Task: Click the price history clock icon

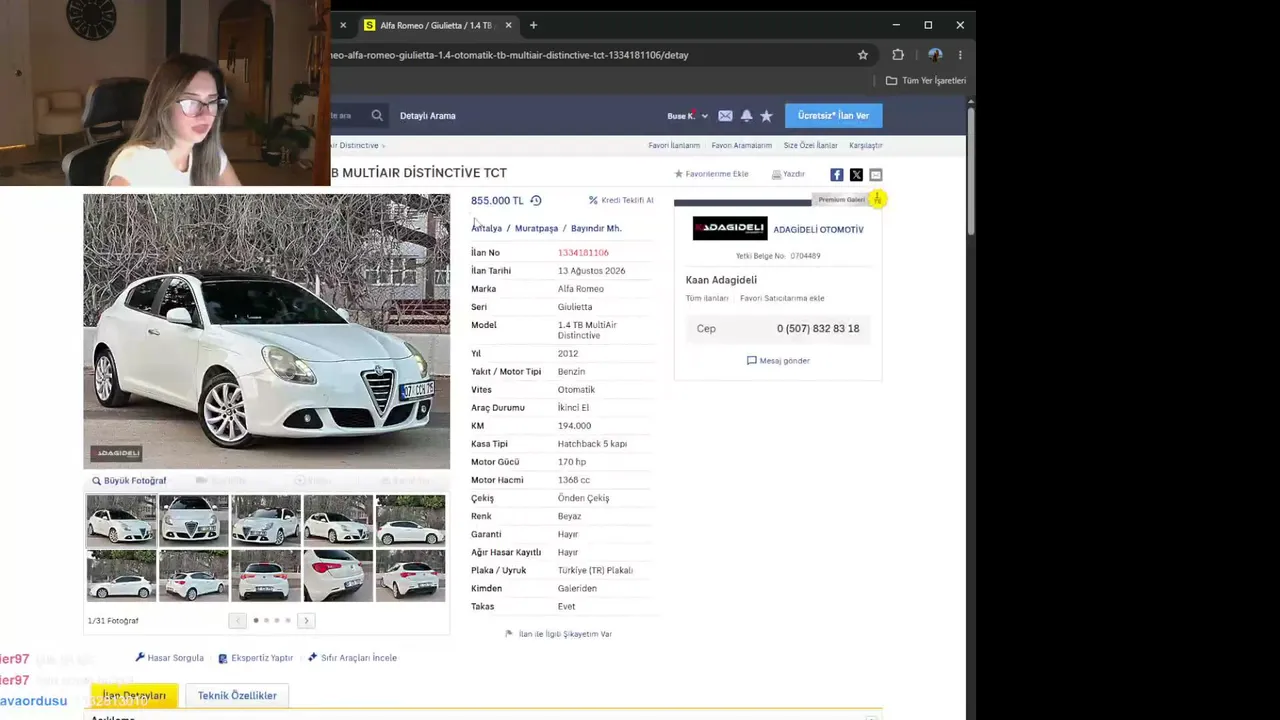Action: click(x=536, y=200)
